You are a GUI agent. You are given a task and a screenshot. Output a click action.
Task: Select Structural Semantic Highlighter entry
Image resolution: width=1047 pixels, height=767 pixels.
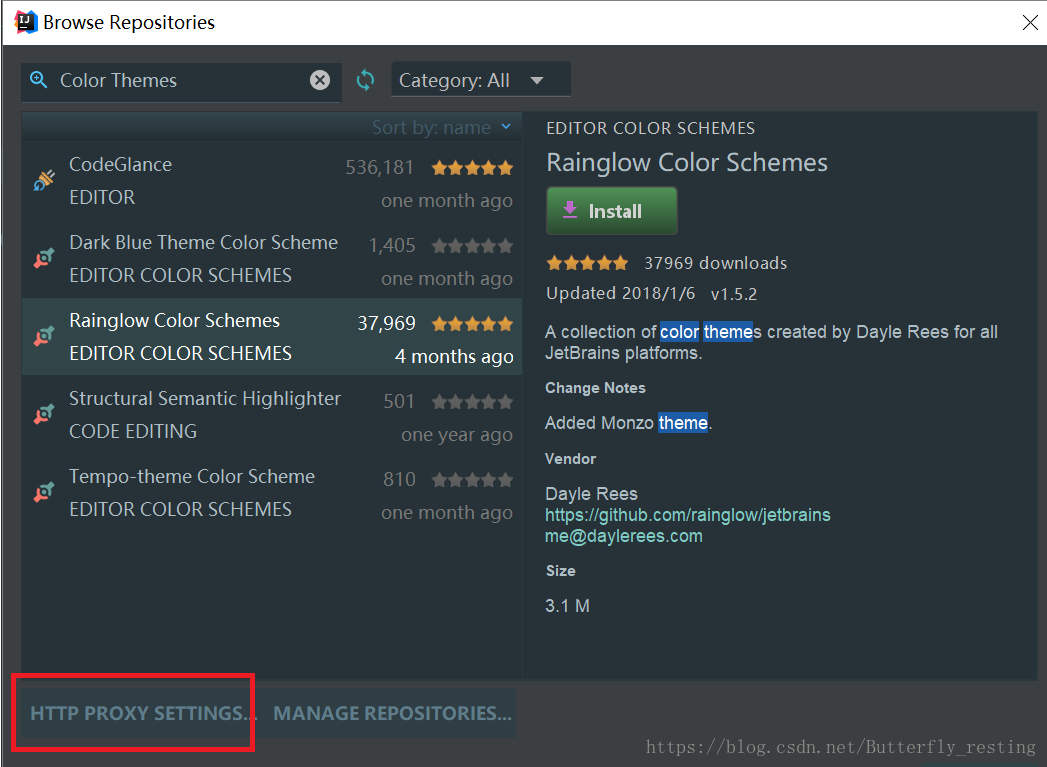pyautogui.click(x=272, y=415)
